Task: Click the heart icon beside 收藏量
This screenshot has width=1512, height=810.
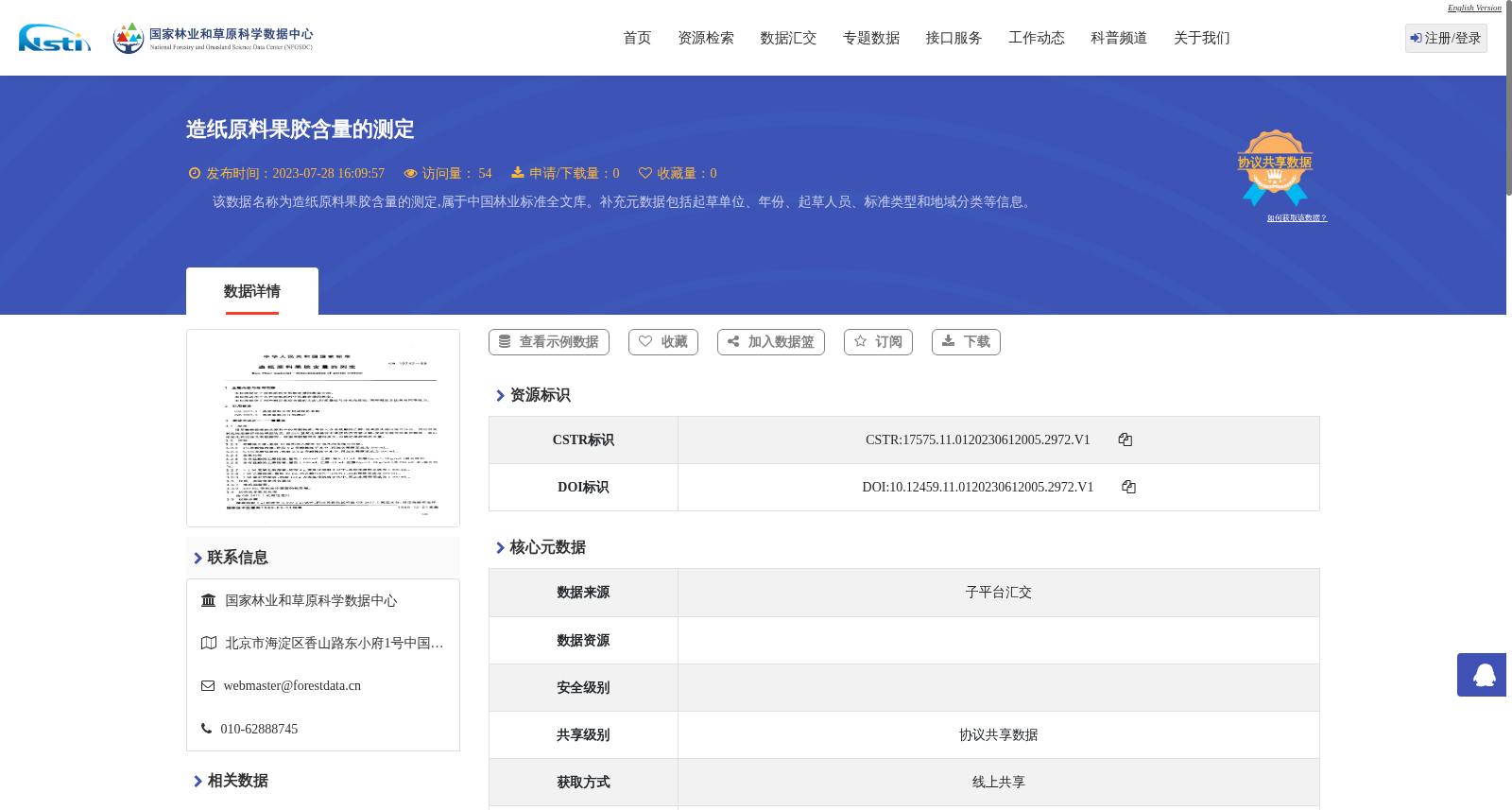Action: click(645, 173)
